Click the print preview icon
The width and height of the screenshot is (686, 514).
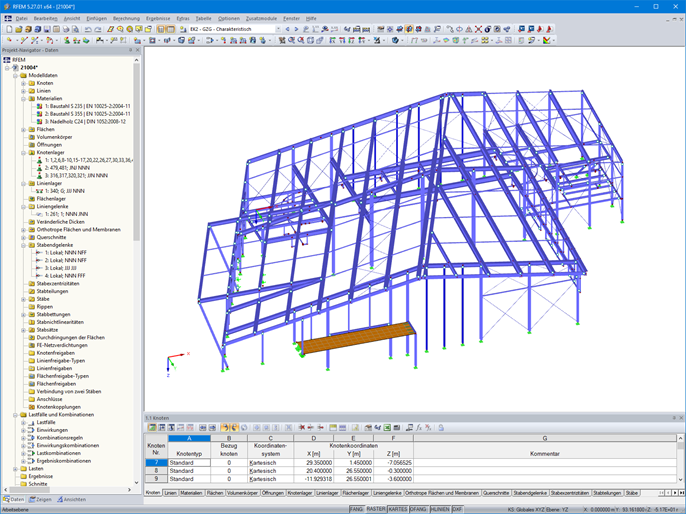click(x=76, y=29)
